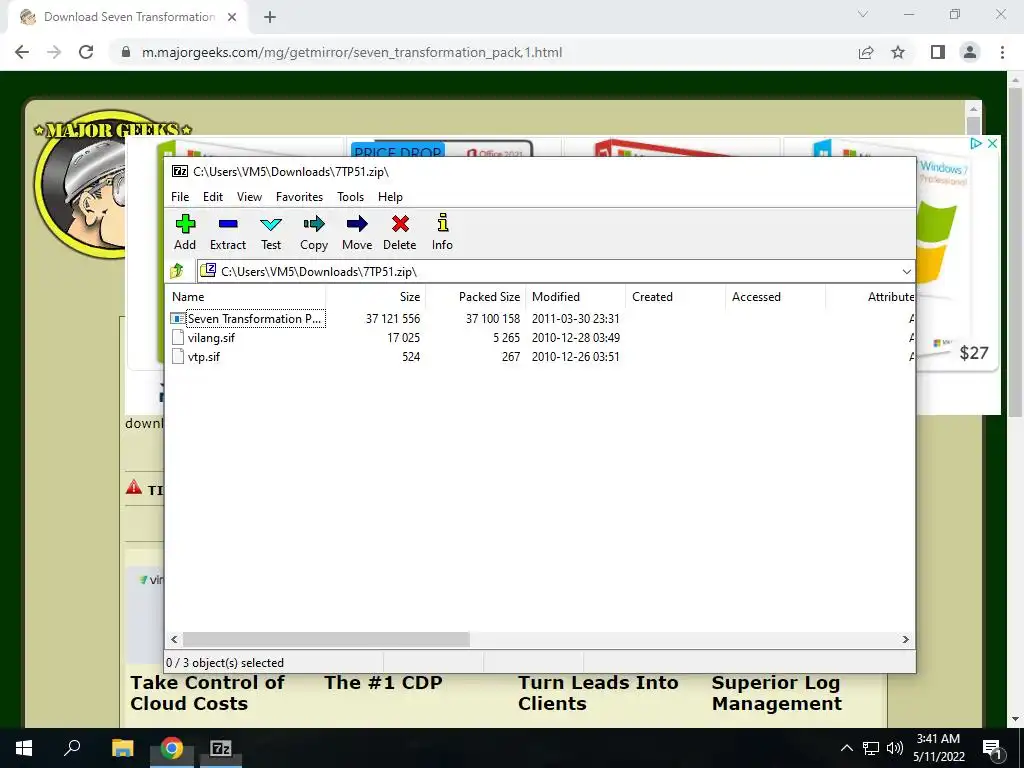
Task: Sort by the Packed Size column header
Action: click(475, 296)
